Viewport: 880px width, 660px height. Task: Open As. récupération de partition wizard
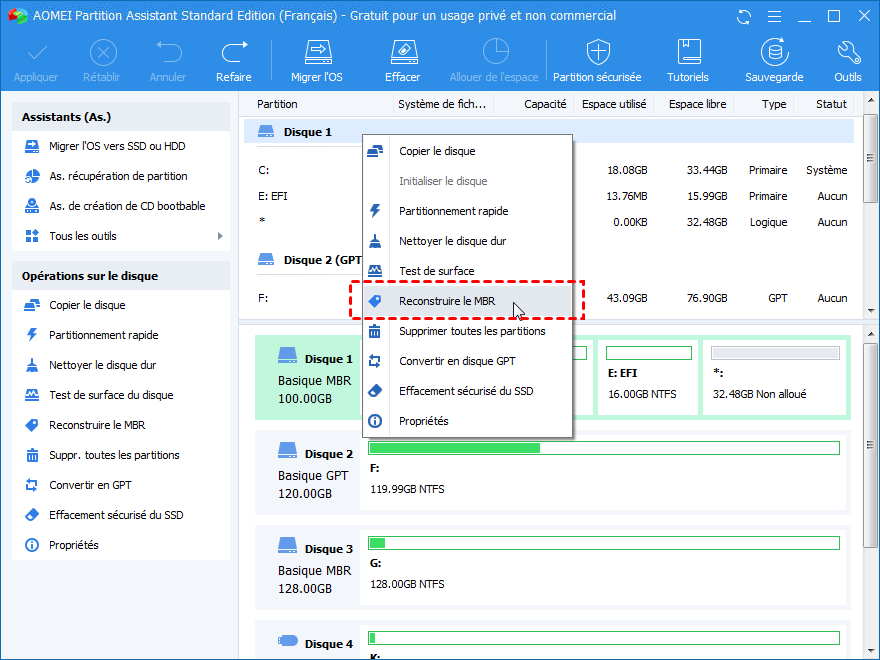(x=118, y=176)
